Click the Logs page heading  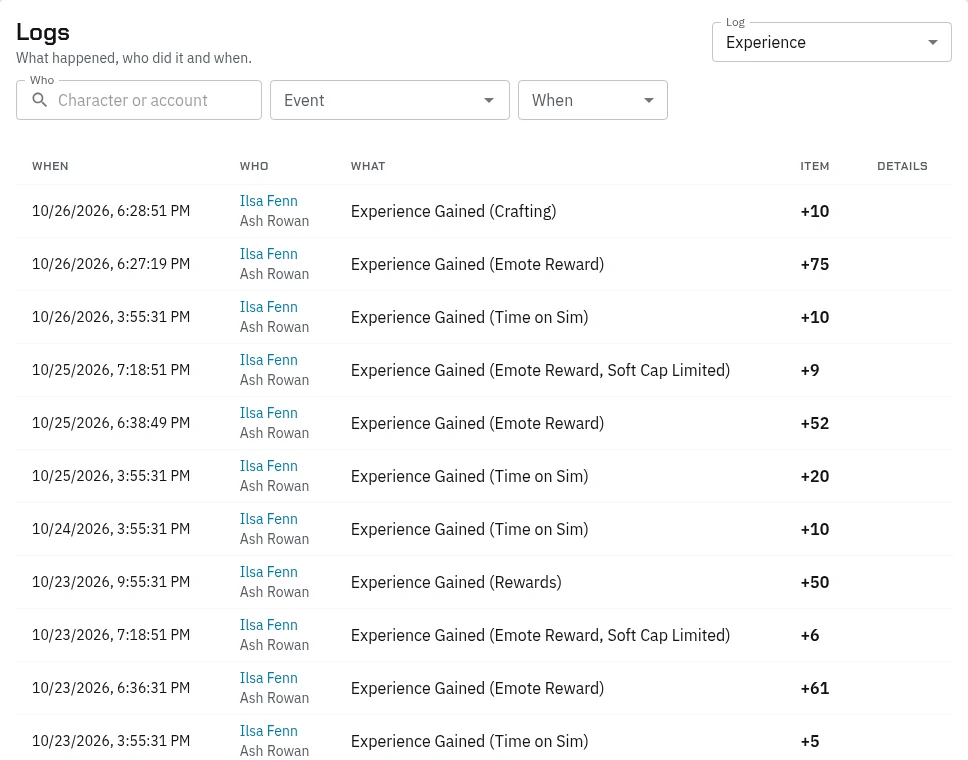pos(43,32)
